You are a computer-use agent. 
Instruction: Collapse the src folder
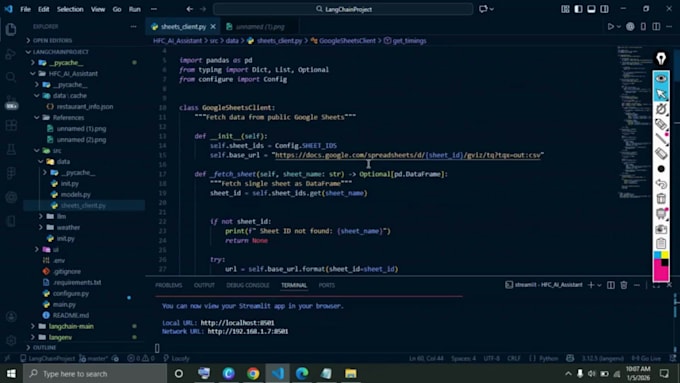pos(85,151)
